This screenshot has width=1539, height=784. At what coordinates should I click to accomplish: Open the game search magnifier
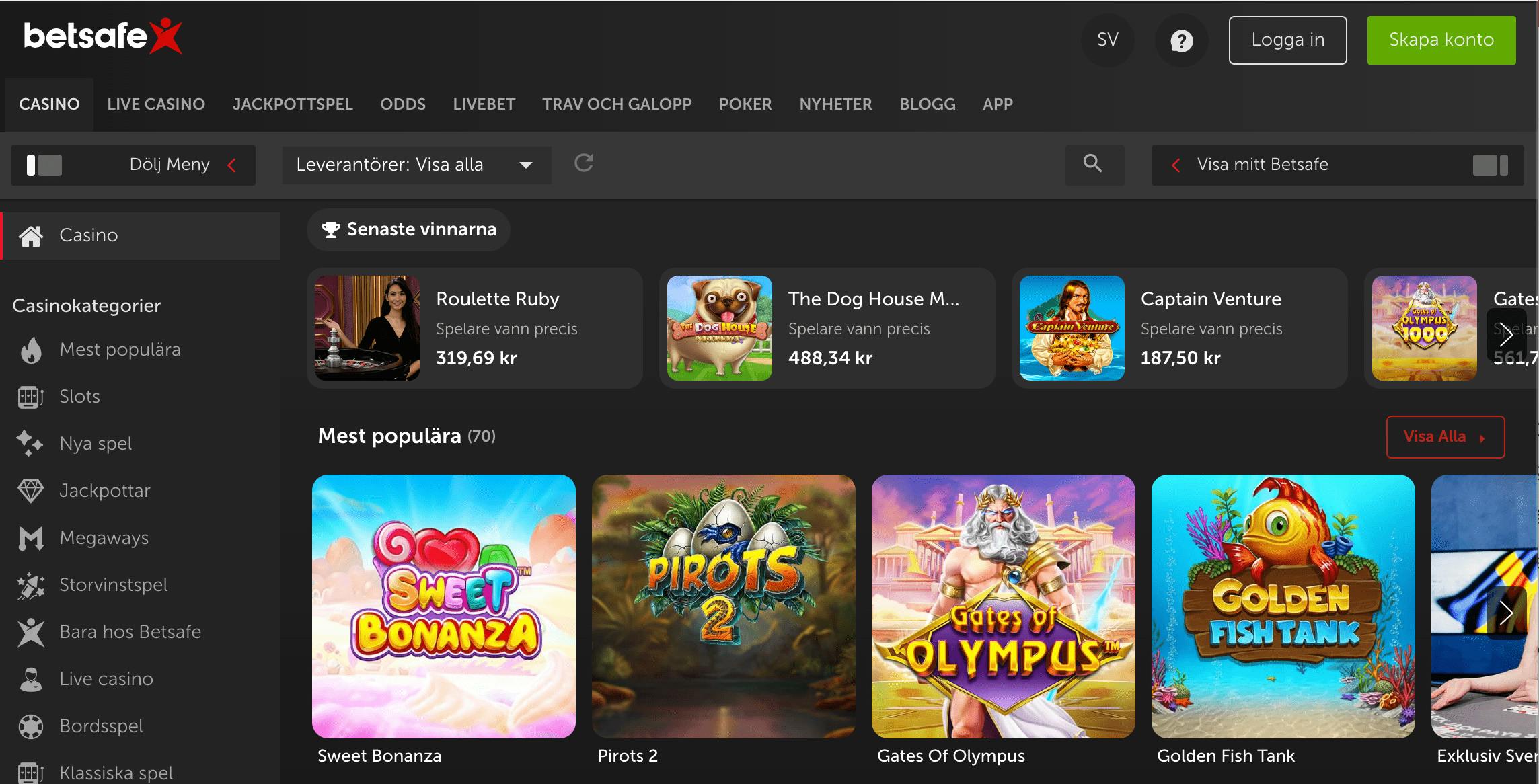[x=1094, y=164]
